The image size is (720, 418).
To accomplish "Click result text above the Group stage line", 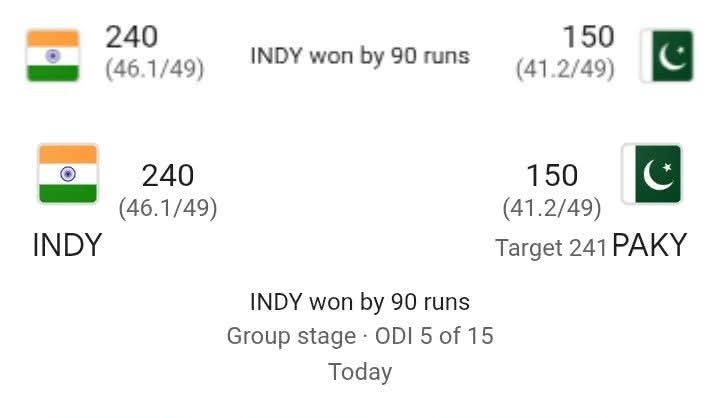I will coord(360,302).
